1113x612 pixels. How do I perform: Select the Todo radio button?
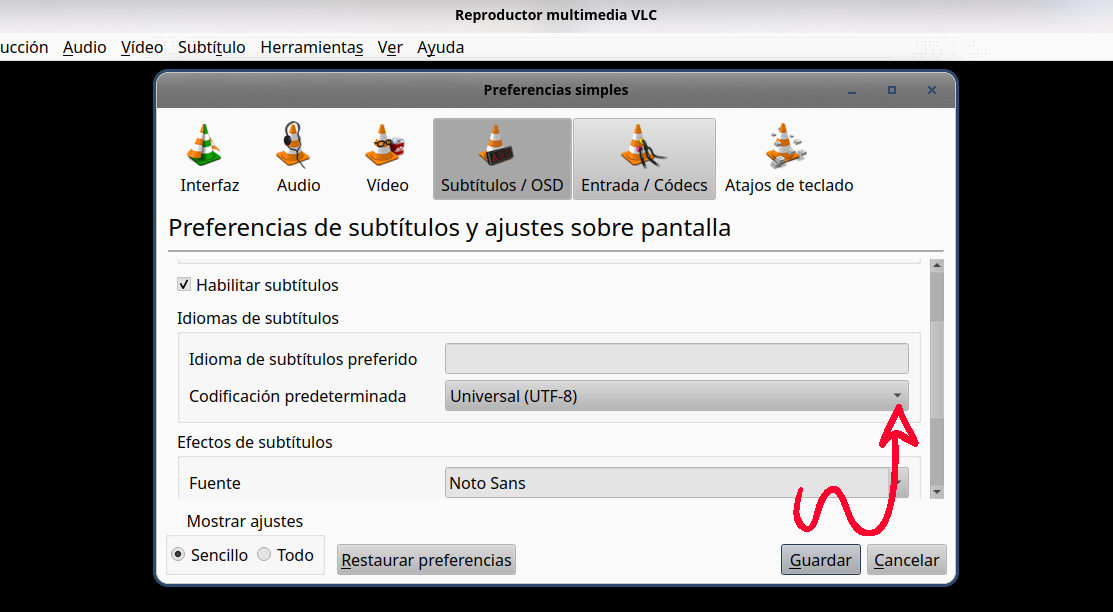click(264, 554)
